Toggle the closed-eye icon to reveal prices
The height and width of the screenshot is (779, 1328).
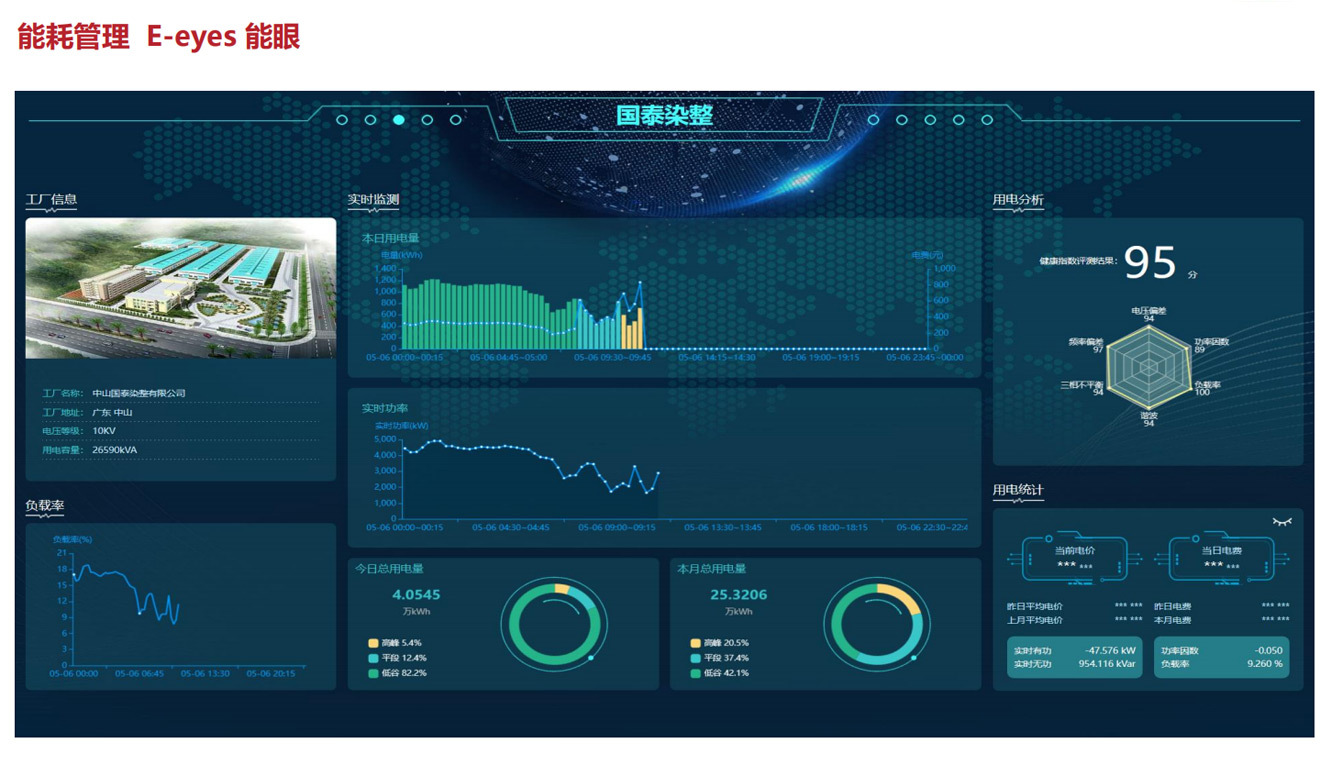point(1281,522)
